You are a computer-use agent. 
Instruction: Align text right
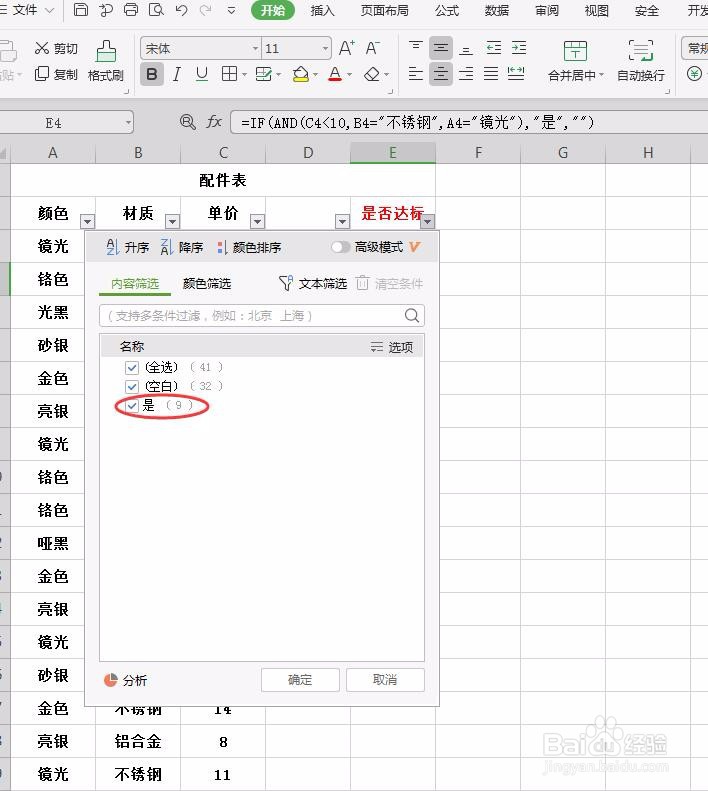click(x=466, y=74)
